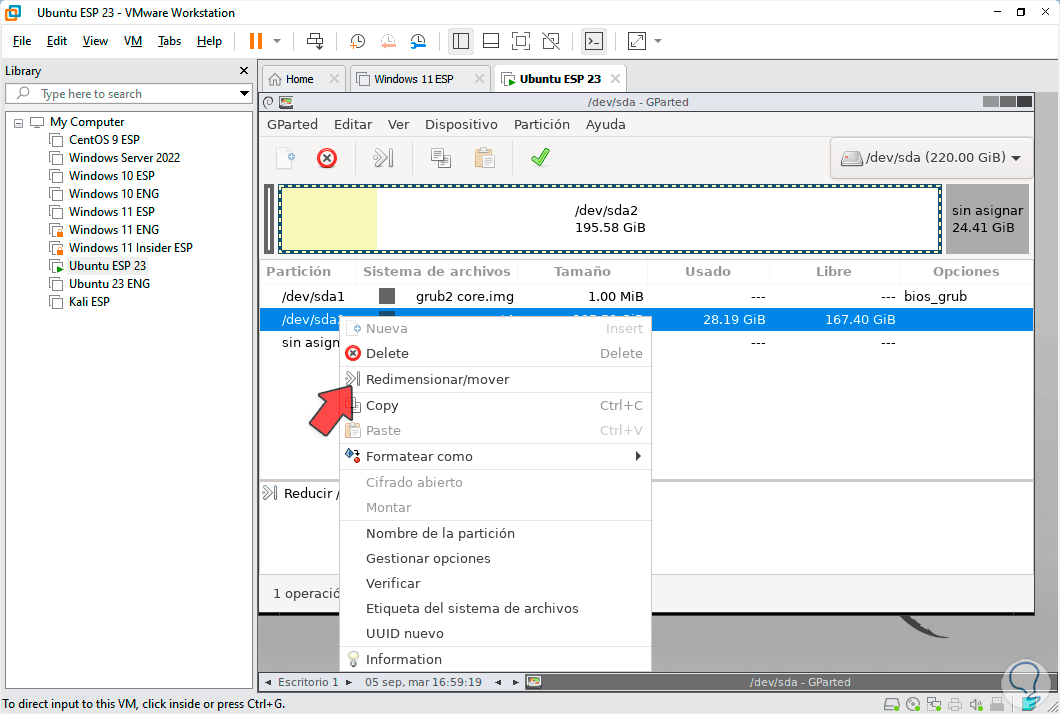Open the VMware View menu
Screen dimensions: 1060x714
pos(95,41)
